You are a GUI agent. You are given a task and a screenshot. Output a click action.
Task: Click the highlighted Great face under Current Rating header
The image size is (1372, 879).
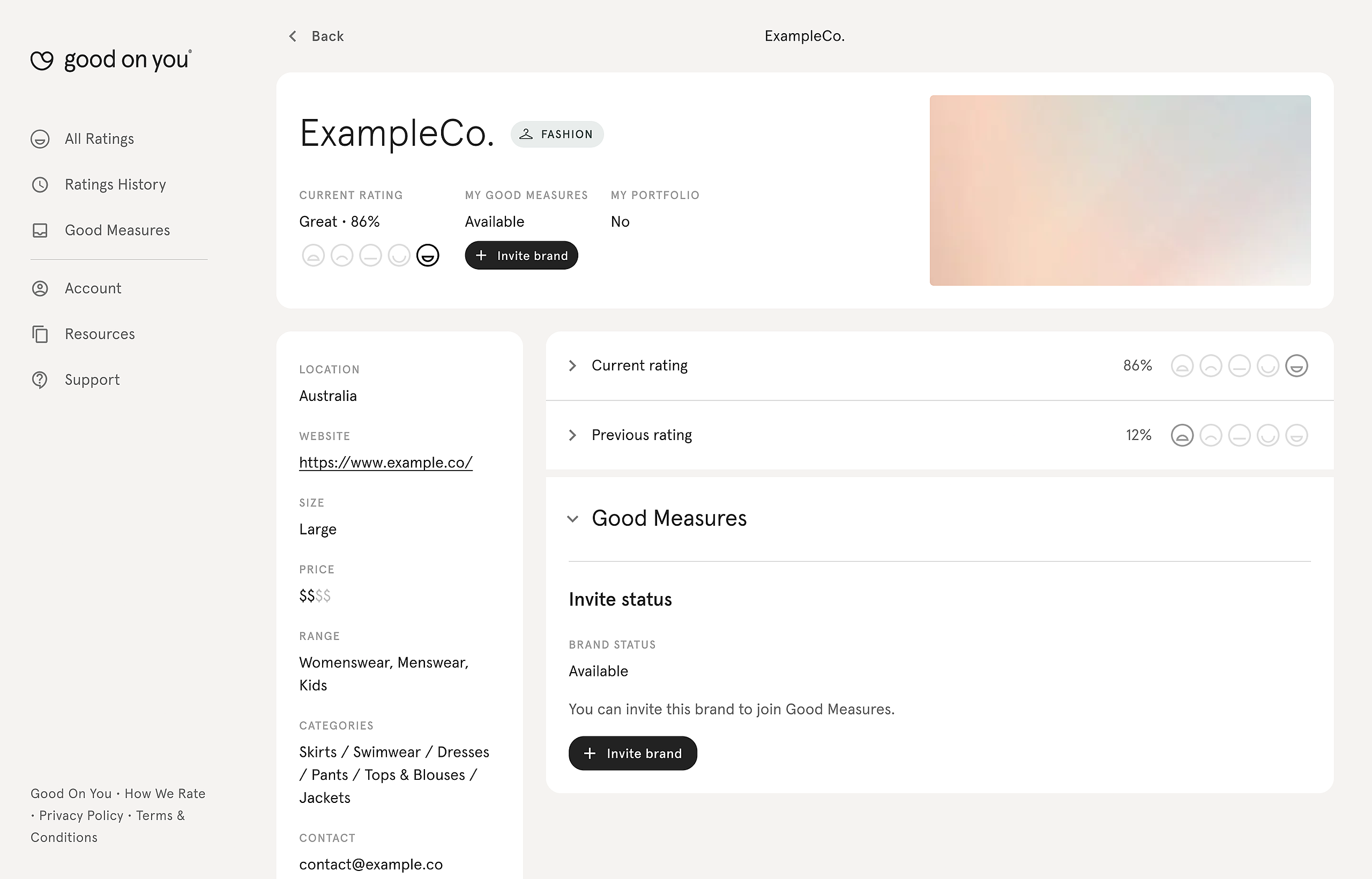coord(428,255)
